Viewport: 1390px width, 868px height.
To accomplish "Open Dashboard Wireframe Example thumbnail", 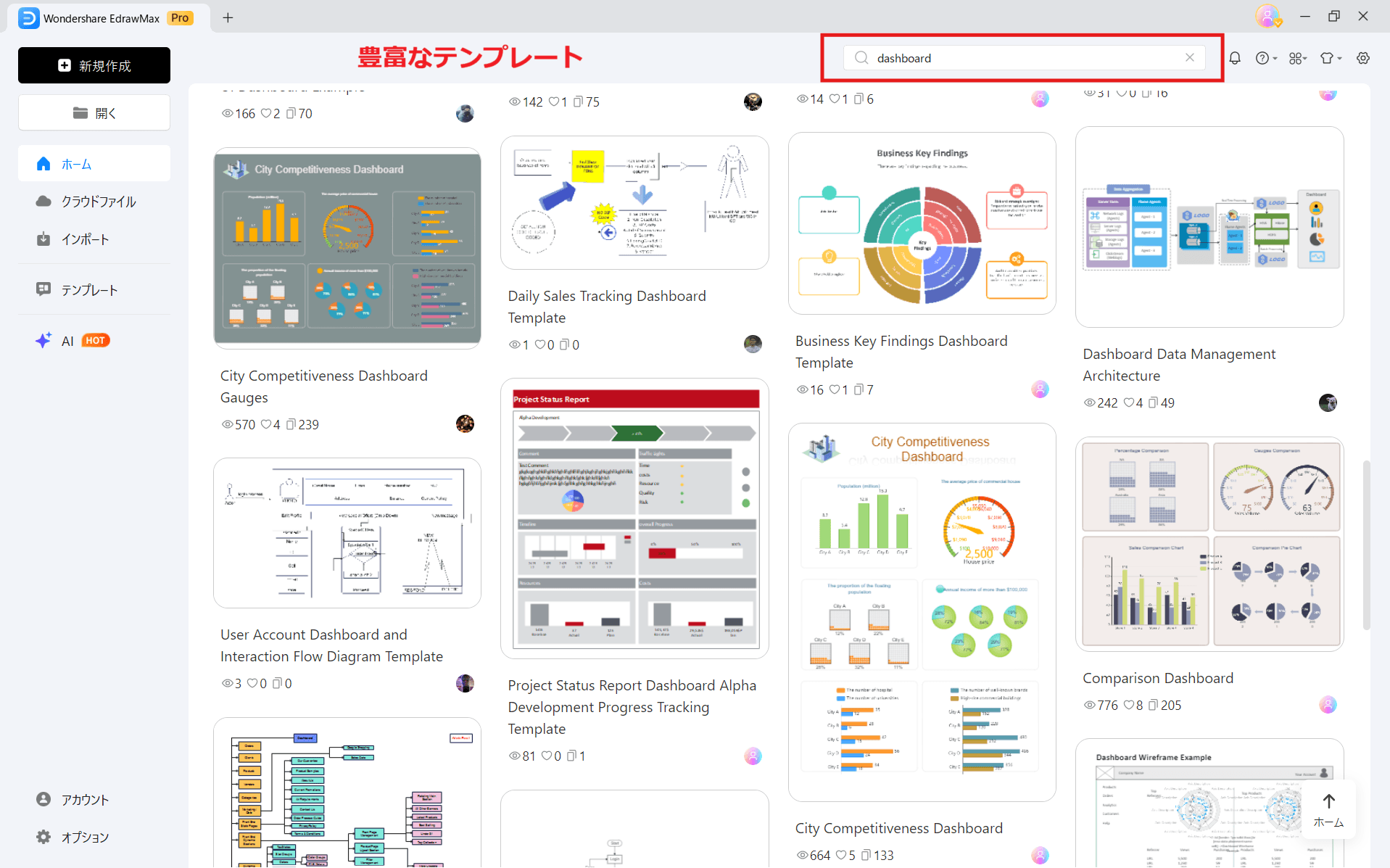I will pos(1209,803).
